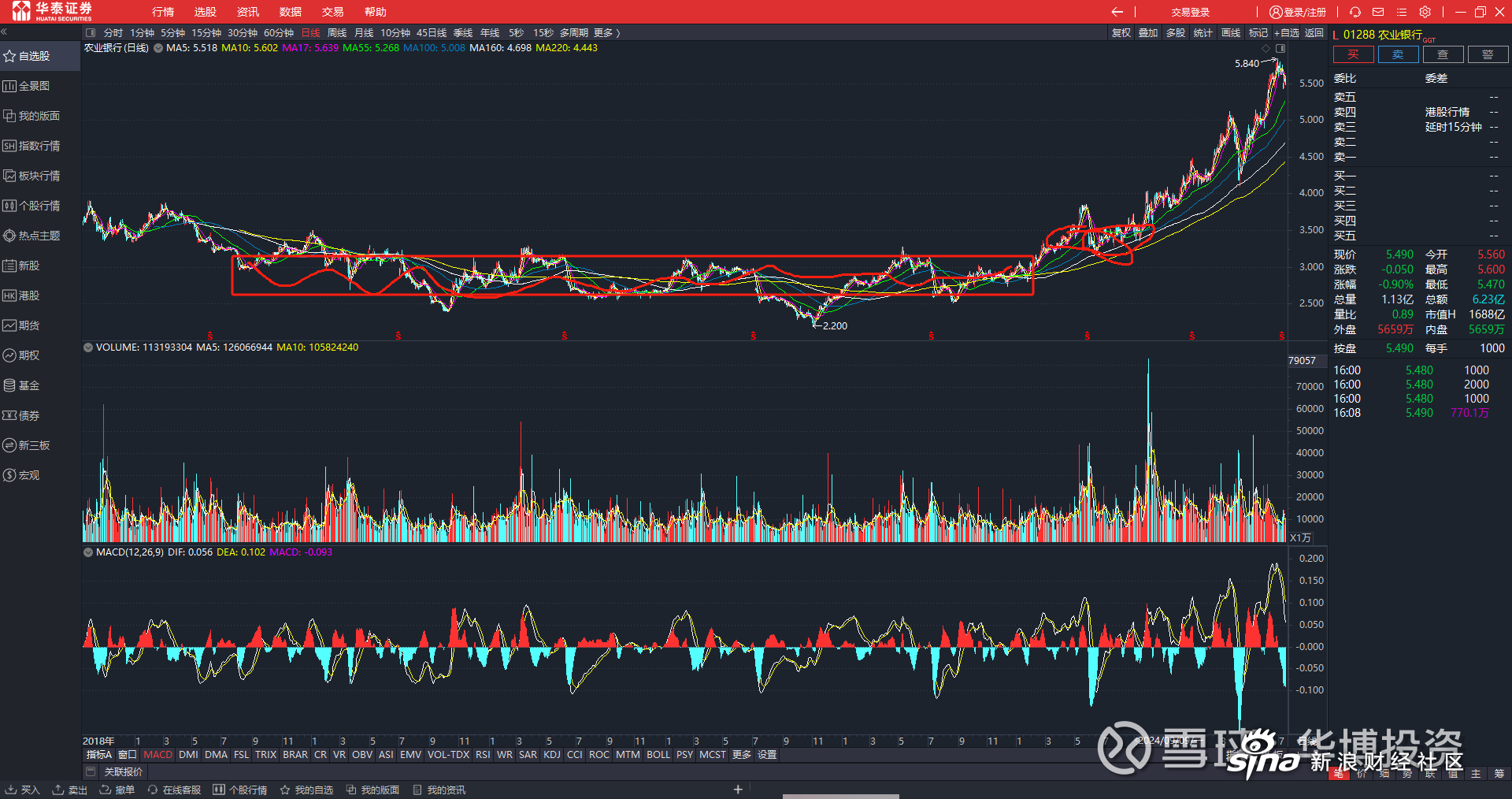
Task: Open 指数行情 sidebar entry
Action: tap(31, 146)
